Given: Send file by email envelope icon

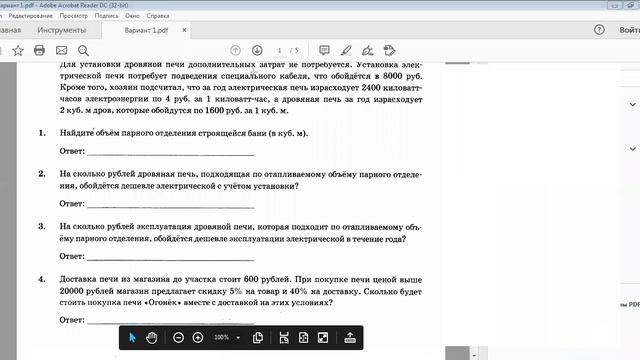Looking at the screenshot, I should pyautogui.click(x=62, y=50).
